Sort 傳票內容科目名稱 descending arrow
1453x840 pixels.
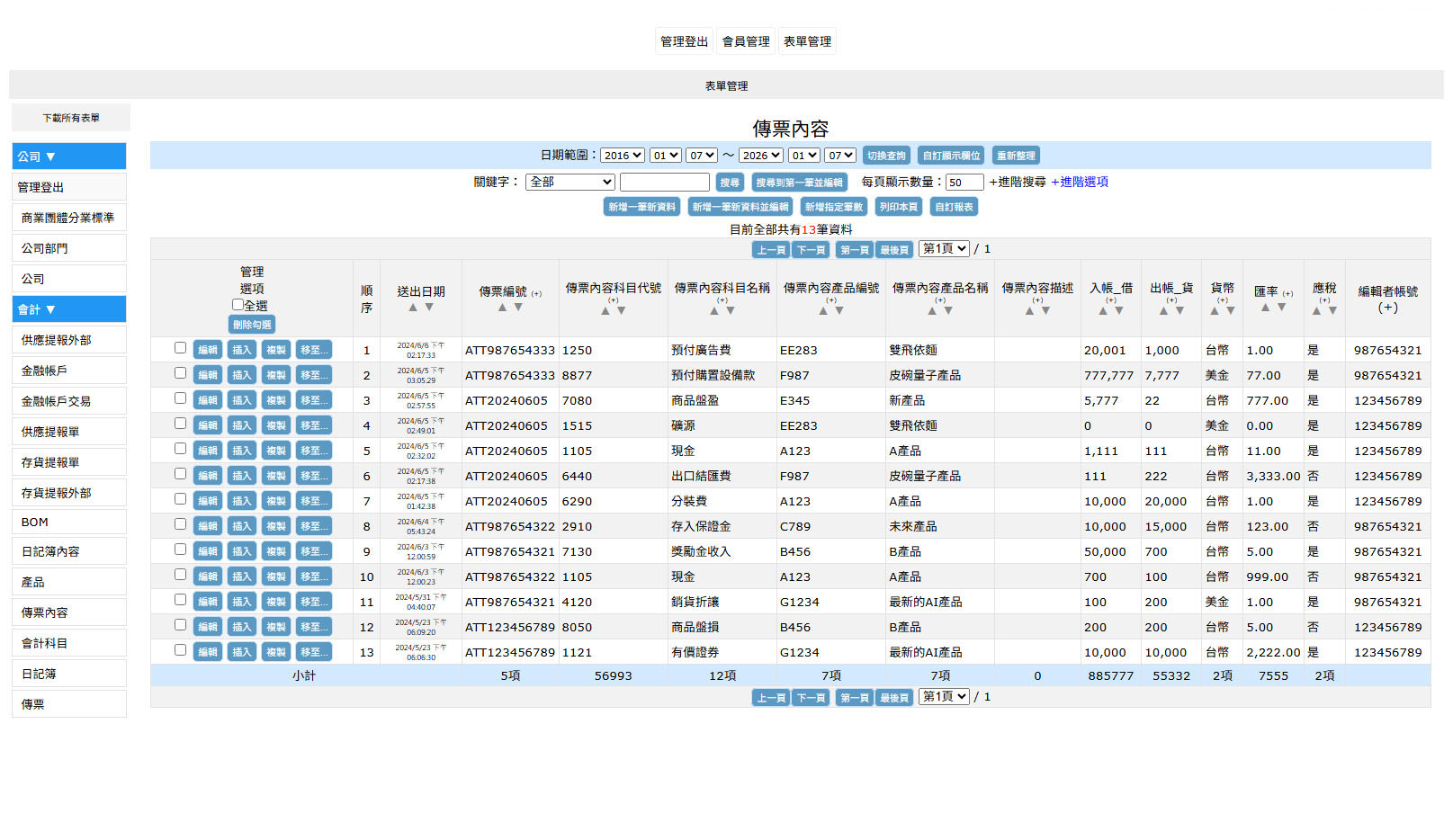(731, 311)
